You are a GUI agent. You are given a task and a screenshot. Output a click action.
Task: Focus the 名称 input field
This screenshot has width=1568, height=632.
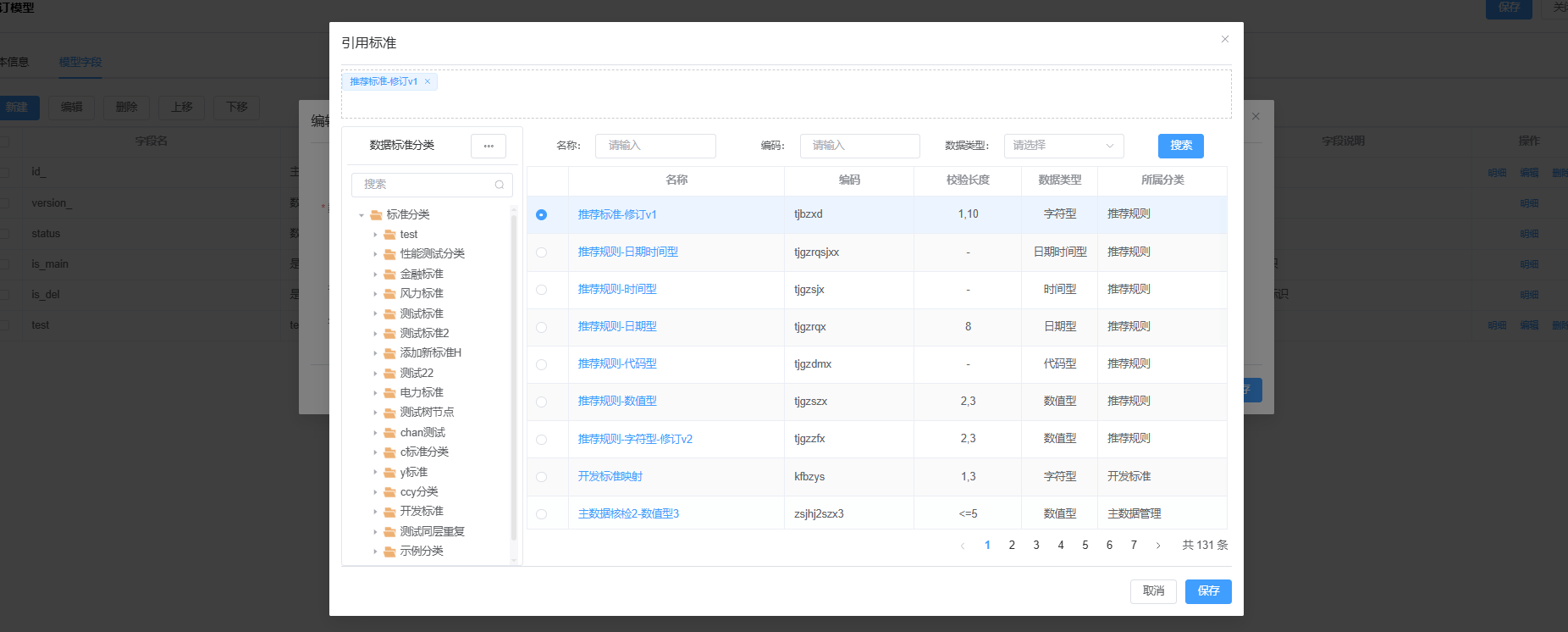pyautogui.click(x=655, y=146)
